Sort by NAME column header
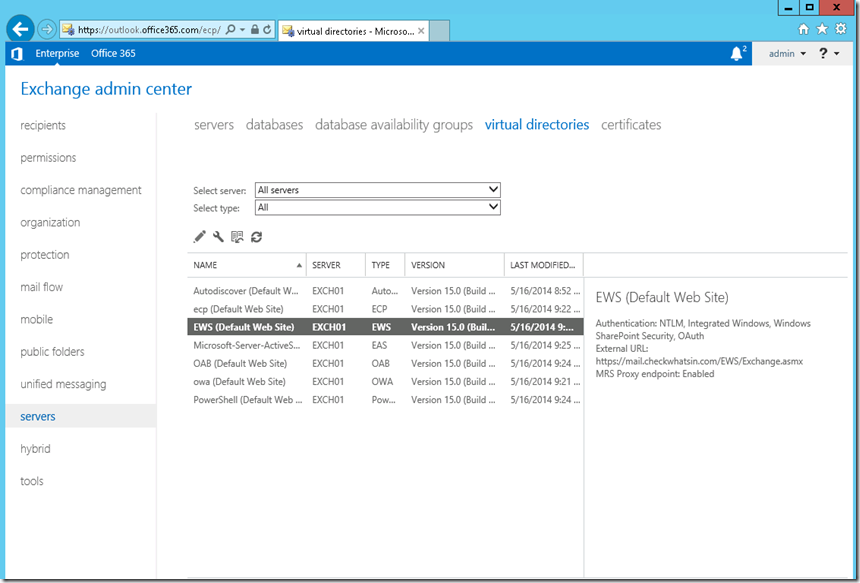Screen dimensions: 860x583 click(x=247, y=265)
